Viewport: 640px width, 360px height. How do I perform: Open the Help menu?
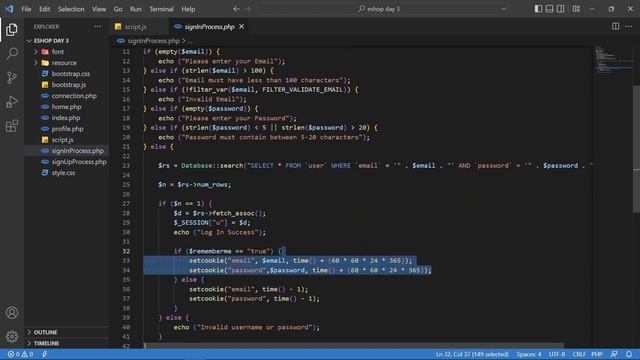tap(188, 9)
